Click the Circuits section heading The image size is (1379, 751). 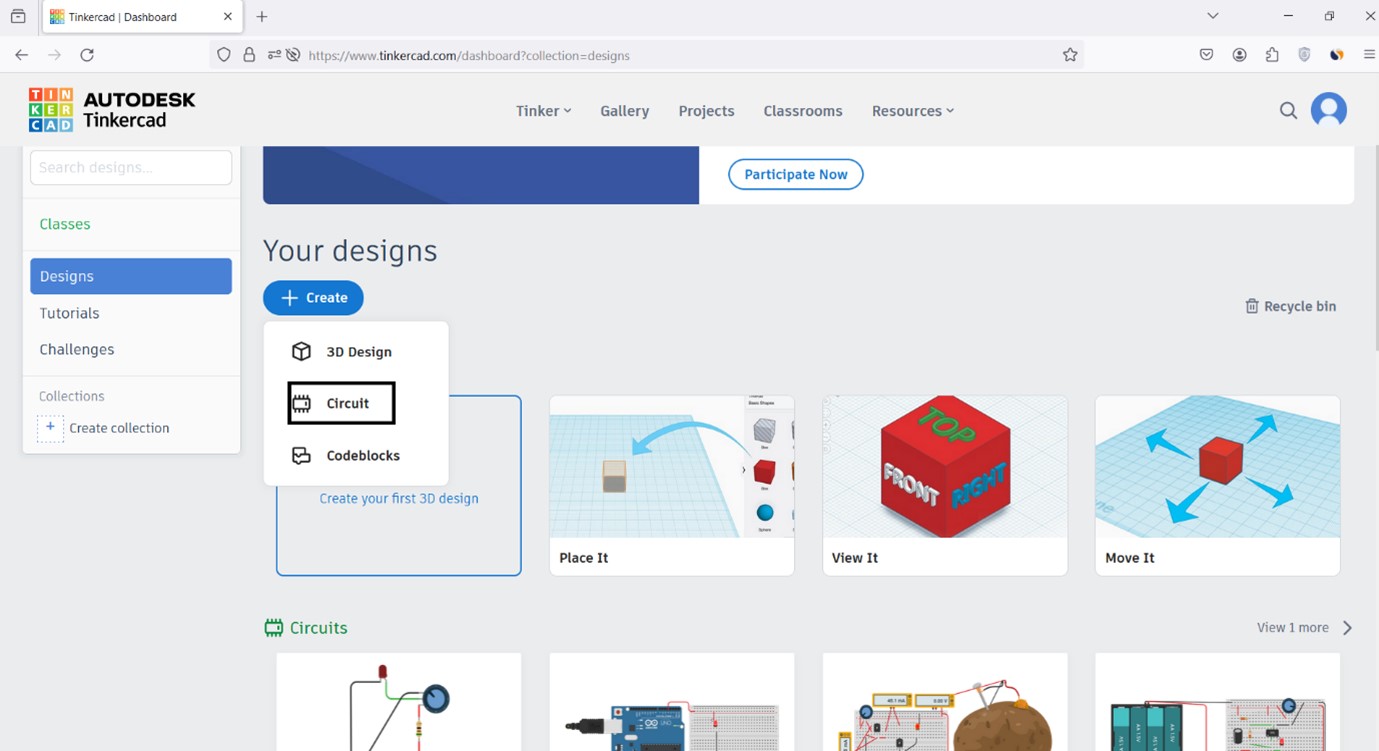319,628
